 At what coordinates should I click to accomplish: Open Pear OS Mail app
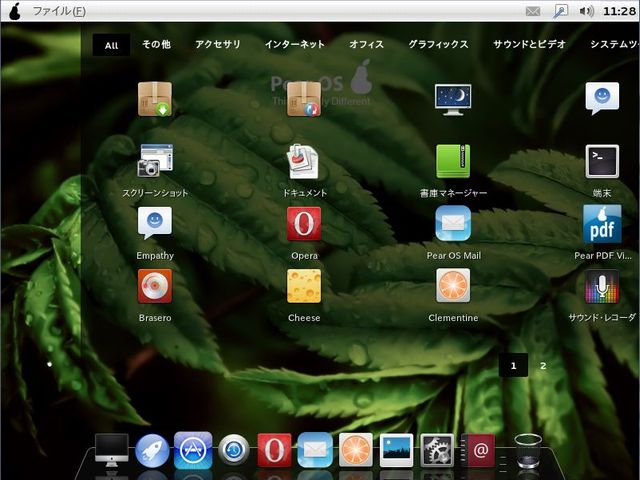(453, 225)
